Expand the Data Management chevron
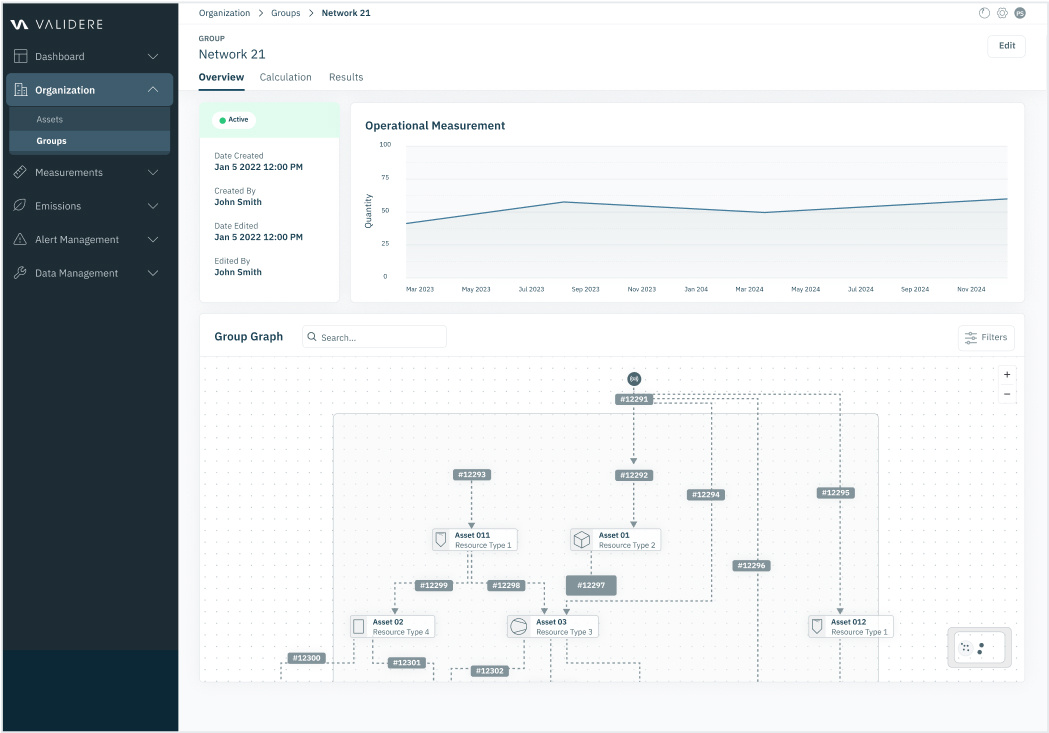This screenshot has width=1049, height=733. pos(153,272)
